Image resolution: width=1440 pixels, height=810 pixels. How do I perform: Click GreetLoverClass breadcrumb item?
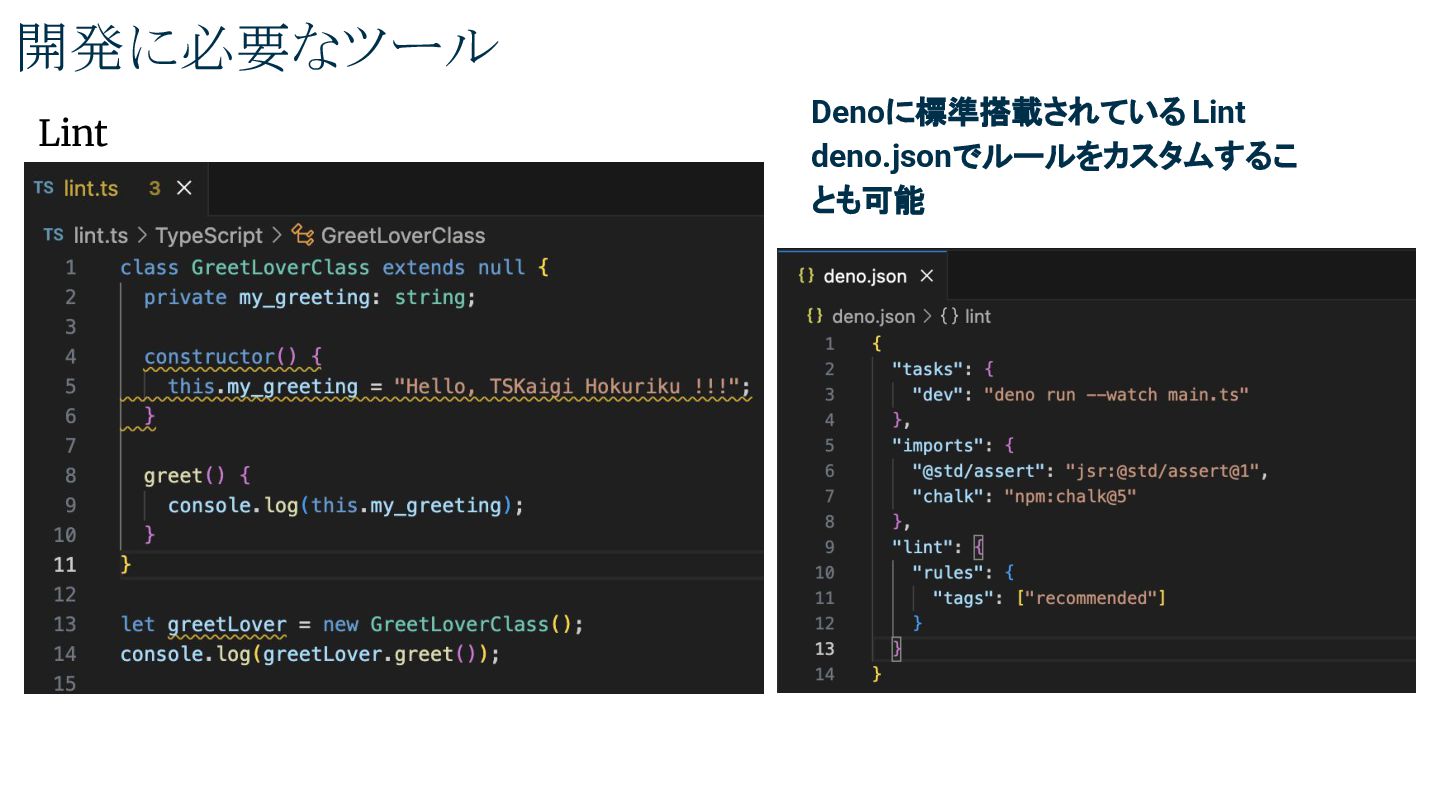pyautogui.click(x=403, y=236)
